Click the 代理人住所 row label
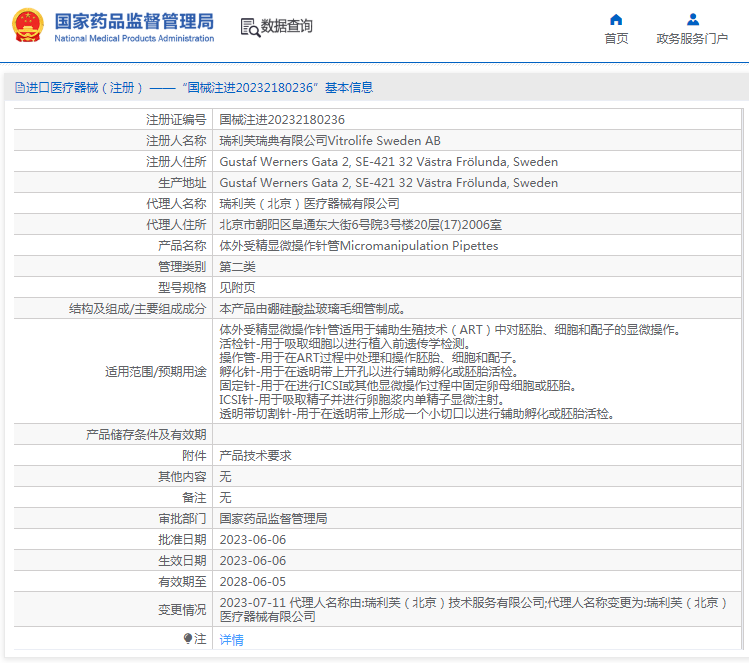Viewport: 749px width, 663px height. point(176,225)
